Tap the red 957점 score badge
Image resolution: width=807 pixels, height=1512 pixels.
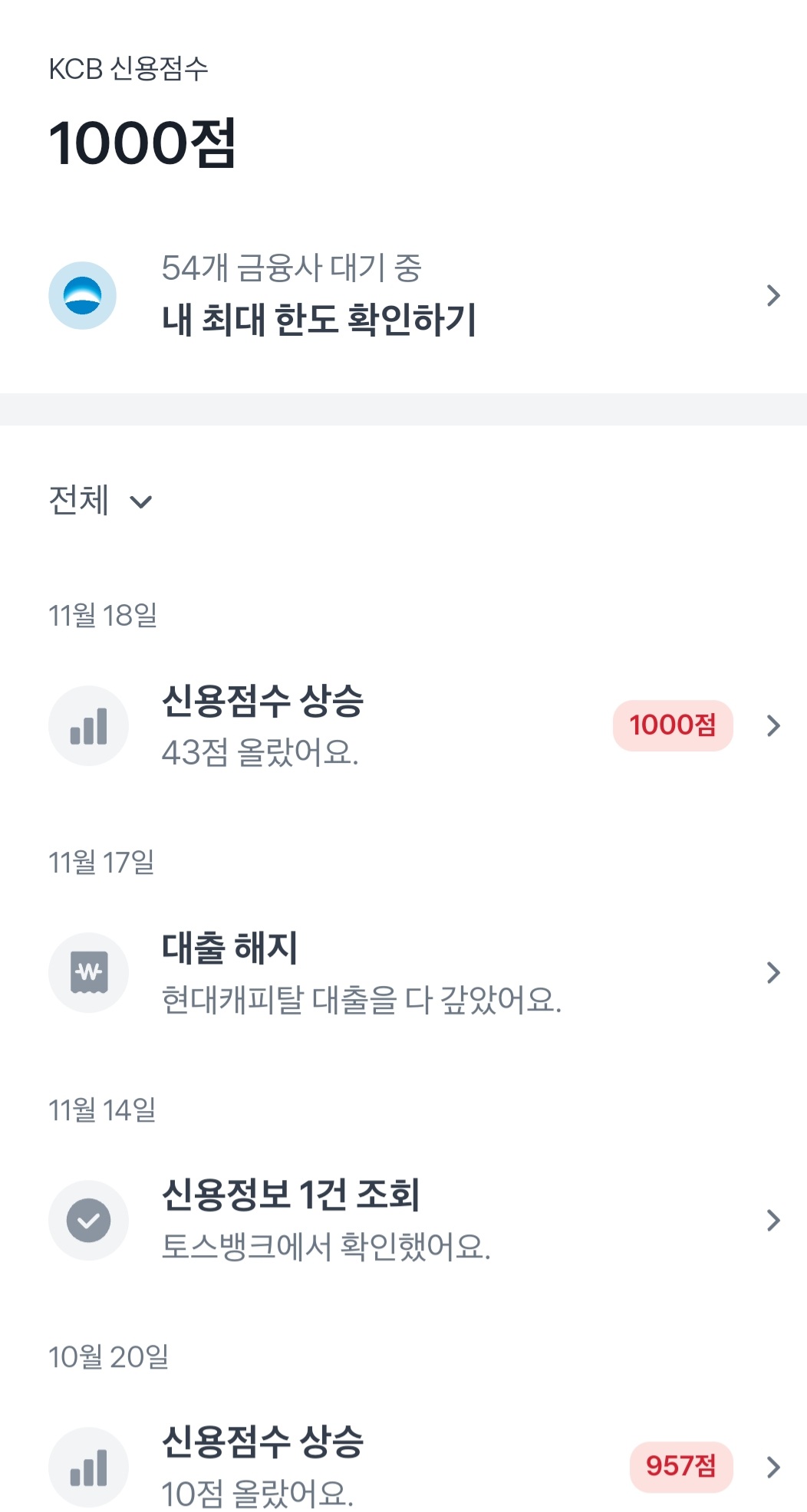point(680,1466)
